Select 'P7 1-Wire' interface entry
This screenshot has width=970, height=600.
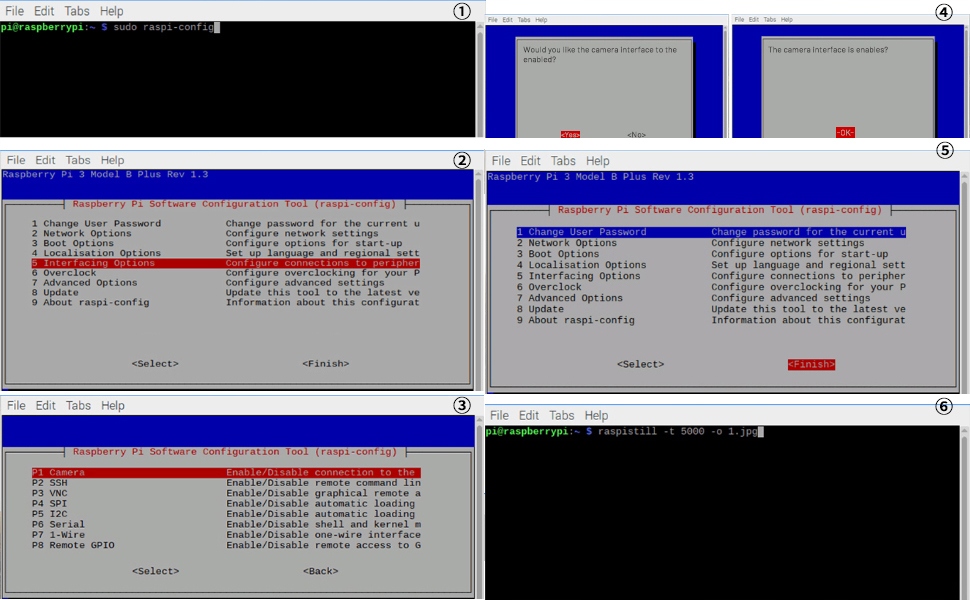coord(226,535)
